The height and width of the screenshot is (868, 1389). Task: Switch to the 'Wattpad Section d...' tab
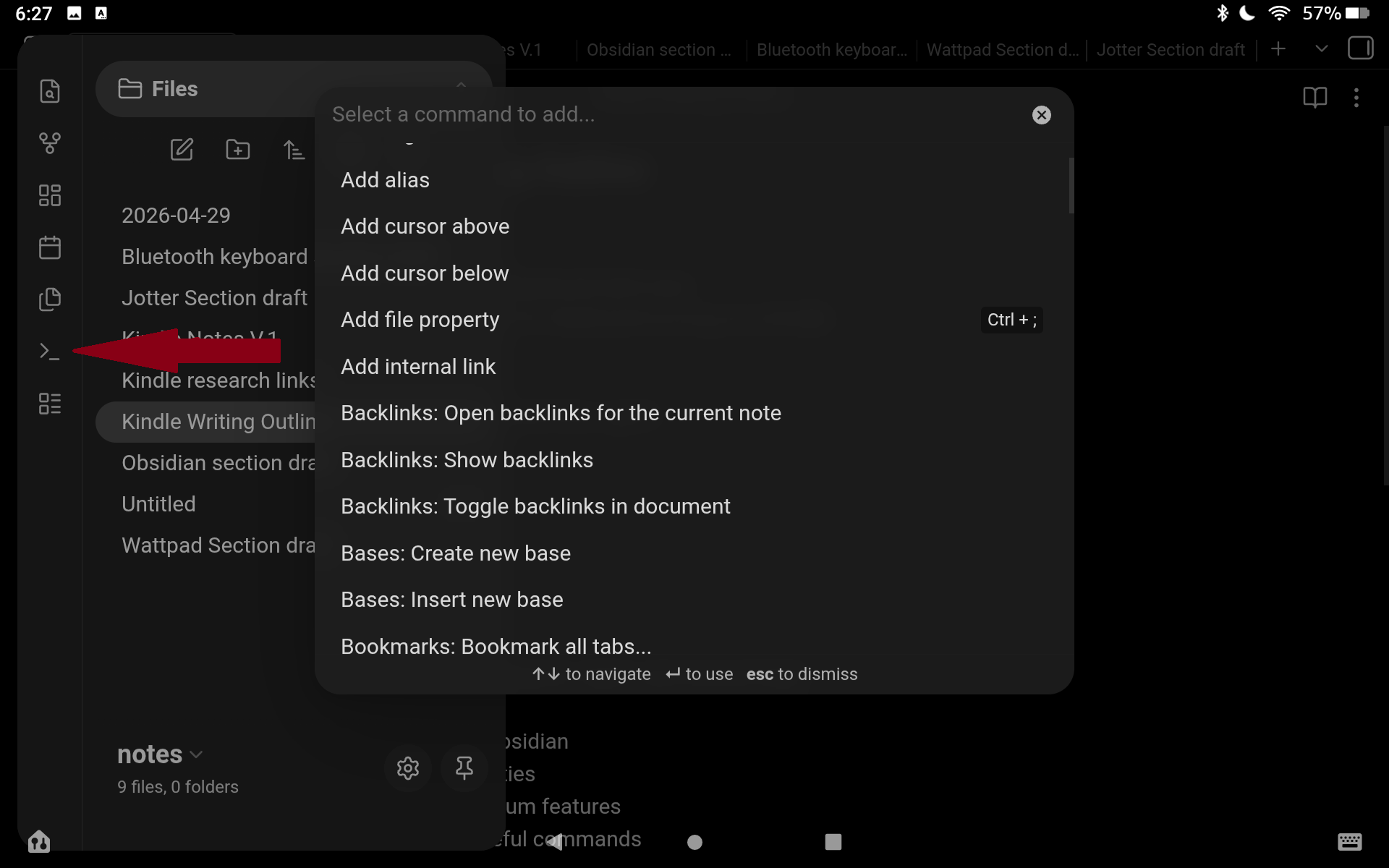(1002, 50)
